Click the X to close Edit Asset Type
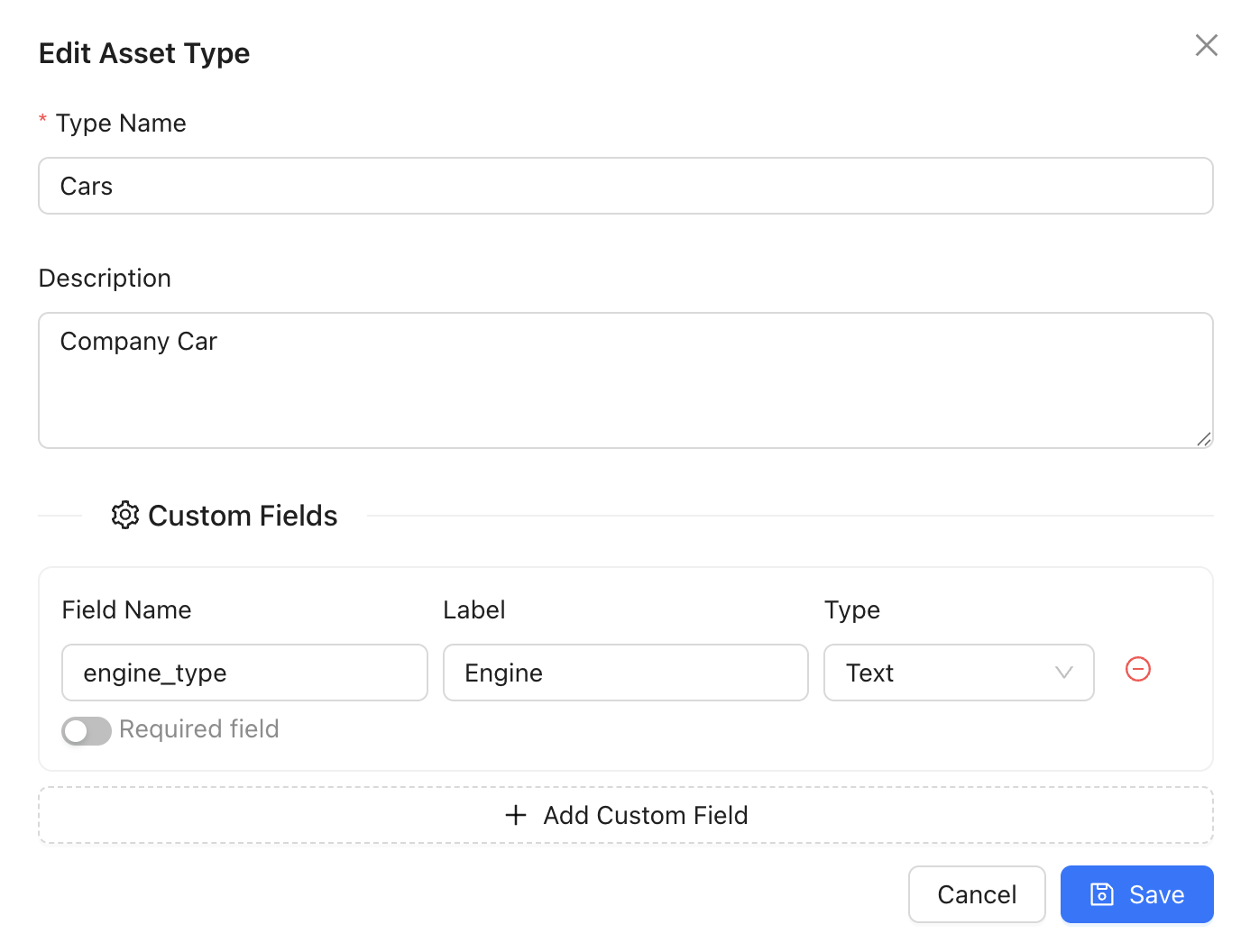 pos(1206,44)
